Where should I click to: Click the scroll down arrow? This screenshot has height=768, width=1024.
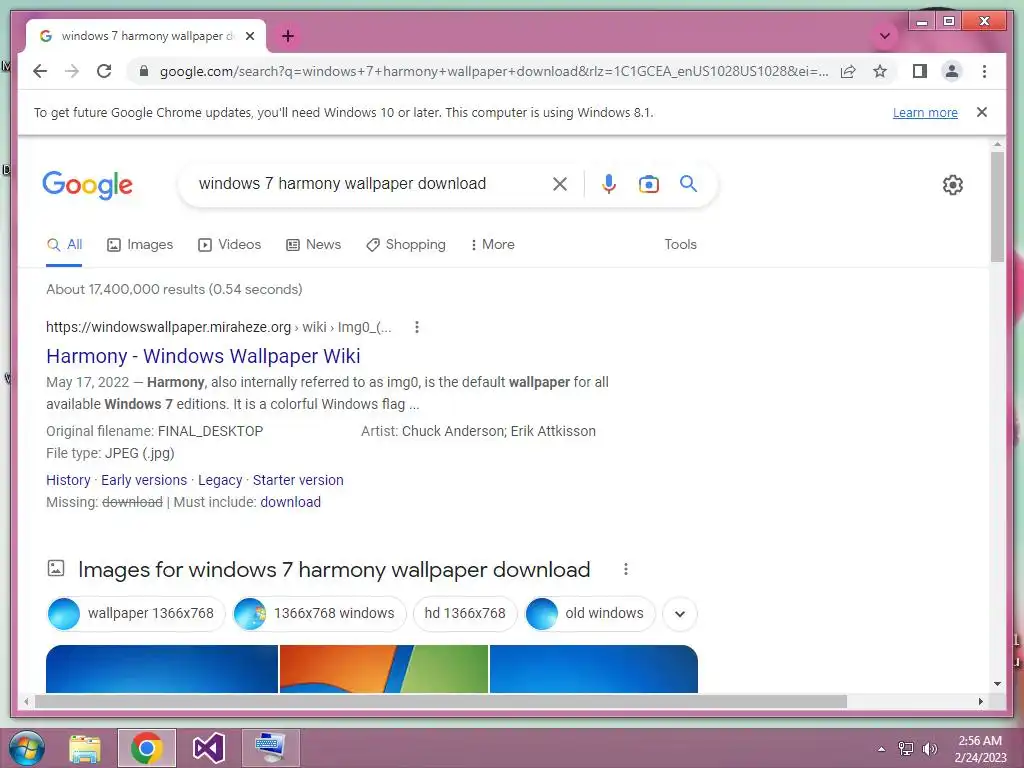click(x=997, y=684)
